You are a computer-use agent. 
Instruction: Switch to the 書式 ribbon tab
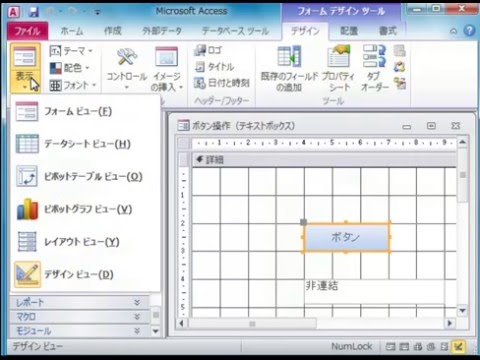pyautogui.click(x=388, y=31)
